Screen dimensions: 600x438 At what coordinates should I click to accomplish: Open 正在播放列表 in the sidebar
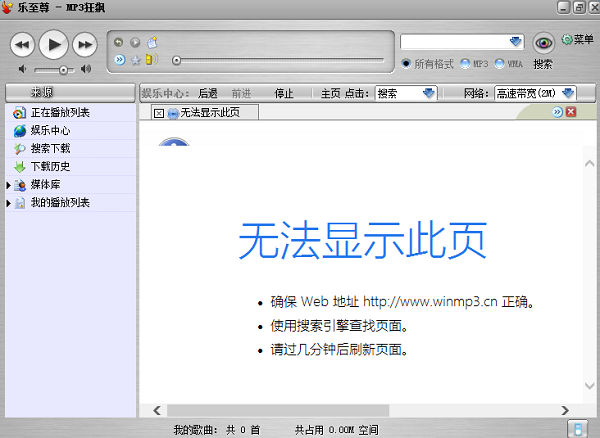(60, 112)
